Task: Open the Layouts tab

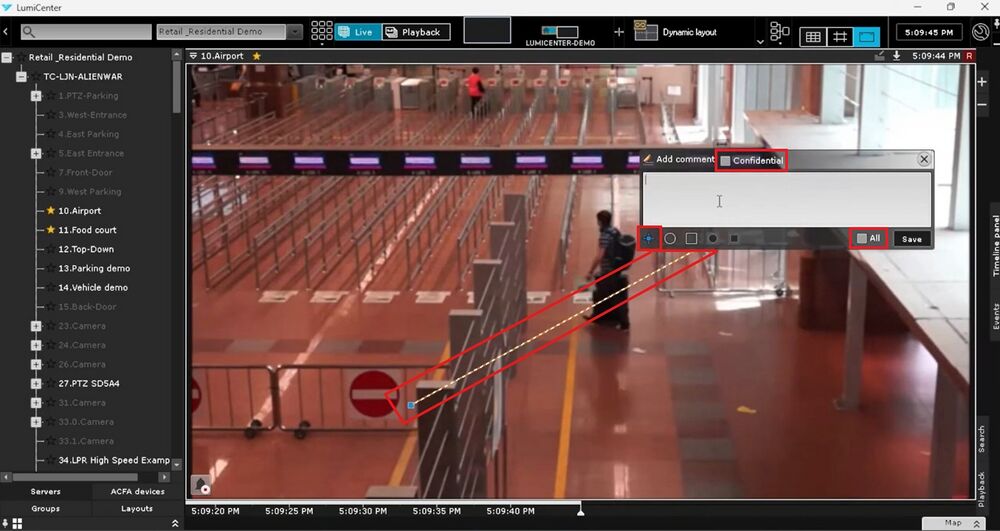Action: [137, 508]
